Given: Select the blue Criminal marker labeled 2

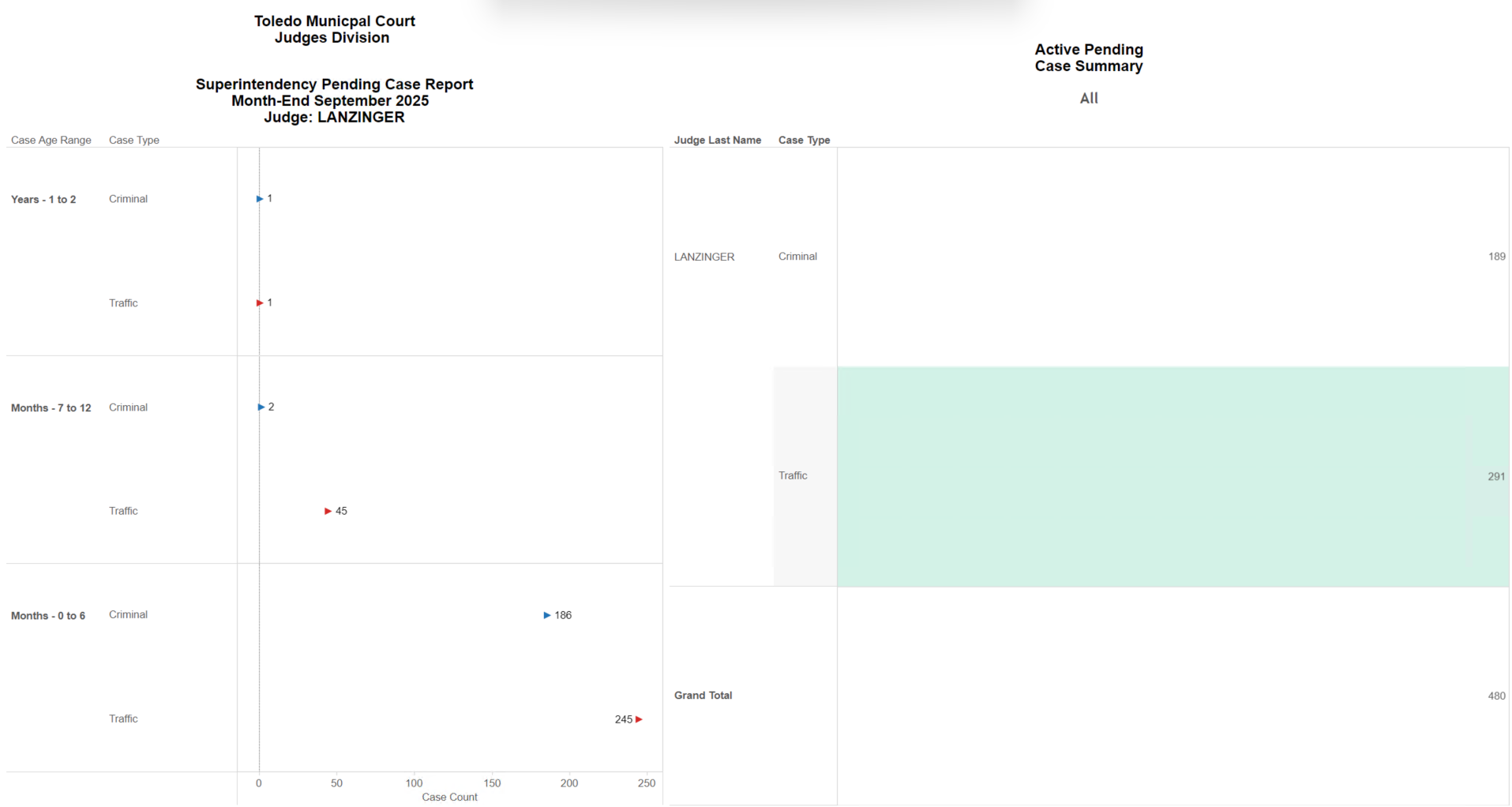Looking at the screenshot, I should point(261,407).
